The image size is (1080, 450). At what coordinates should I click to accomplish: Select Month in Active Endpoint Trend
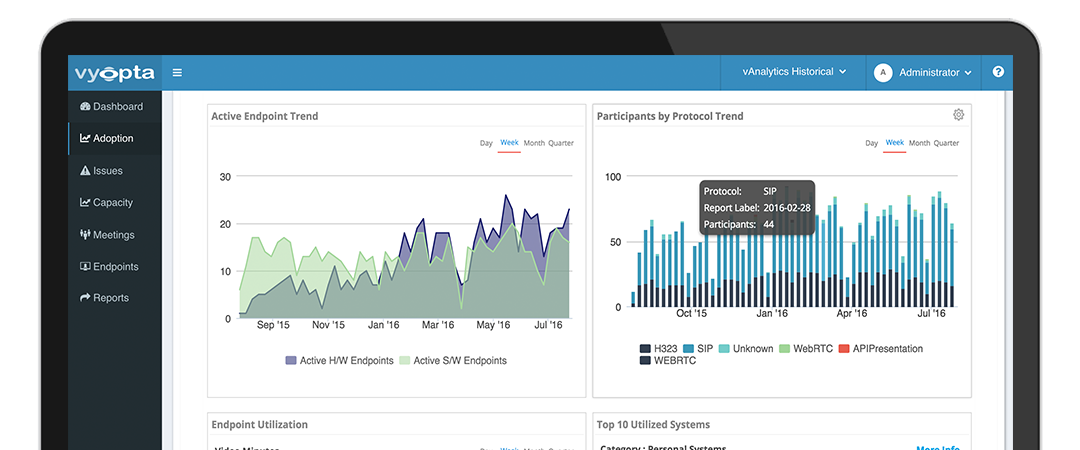click(x=534, y=143)
